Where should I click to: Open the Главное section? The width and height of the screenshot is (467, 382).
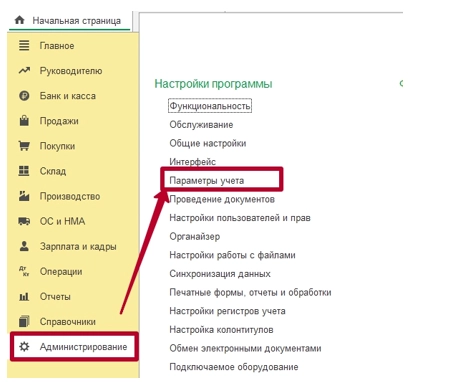(x=57, y=46)
